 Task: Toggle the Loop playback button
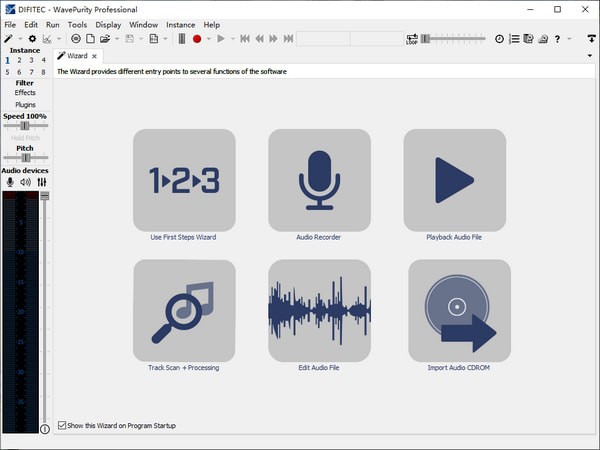point(412,39)
